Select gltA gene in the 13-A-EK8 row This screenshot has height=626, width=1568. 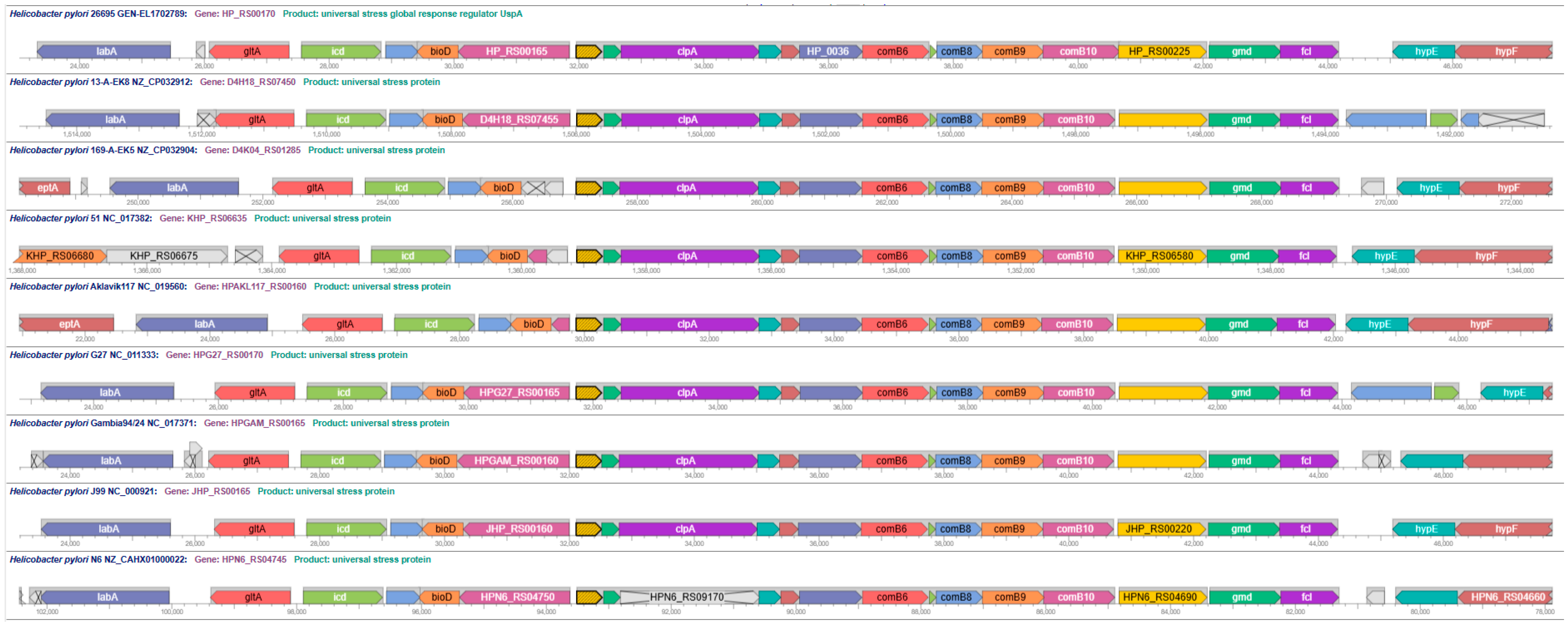(254, 120)
